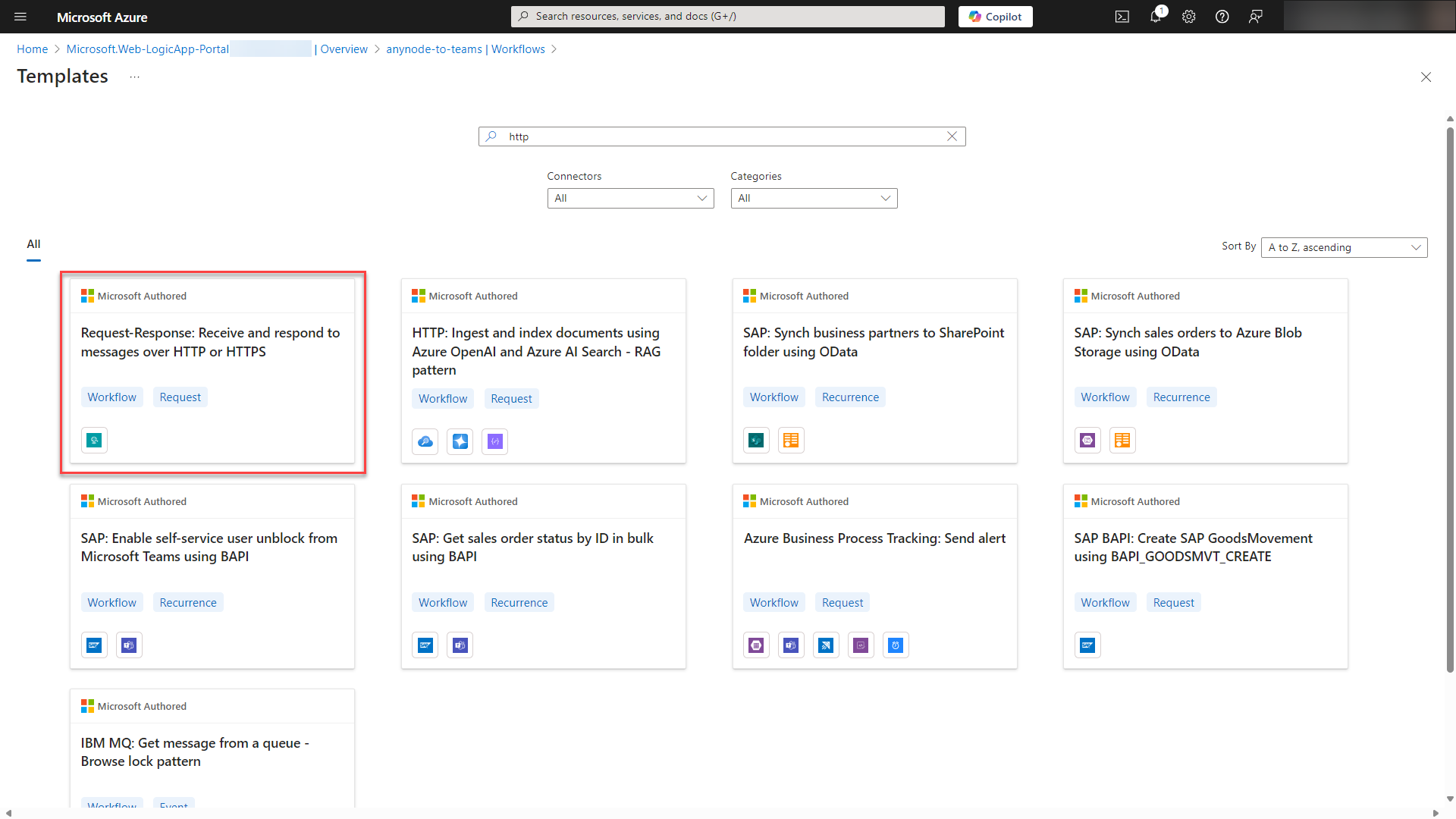
Task: Click the recurrence clock icon on Business Process Tracking card
Action: (896, 645)
